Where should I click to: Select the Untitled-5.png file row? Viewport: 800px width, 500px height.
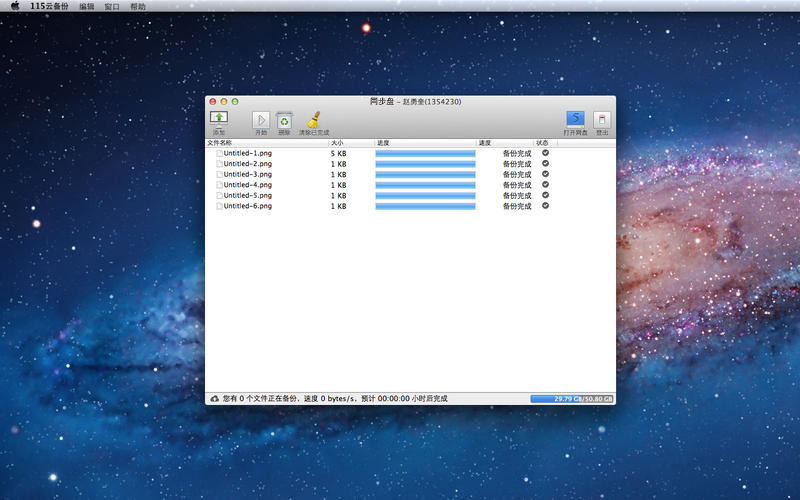point(247,195)
